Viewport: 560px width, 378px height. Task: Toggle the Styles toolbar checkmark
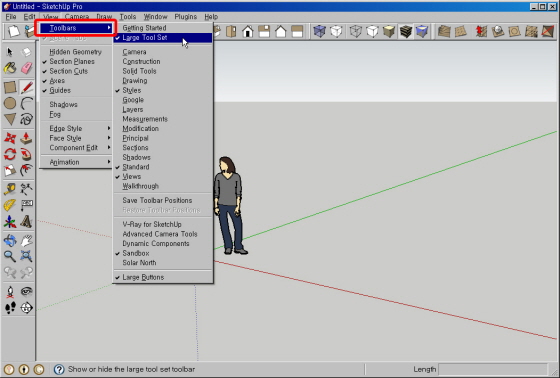click(163, 90)
